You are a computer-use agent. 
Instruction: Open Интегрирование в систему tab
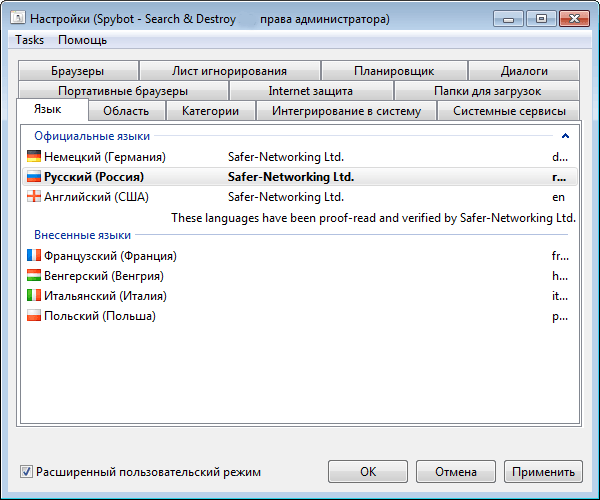[346, 111]
